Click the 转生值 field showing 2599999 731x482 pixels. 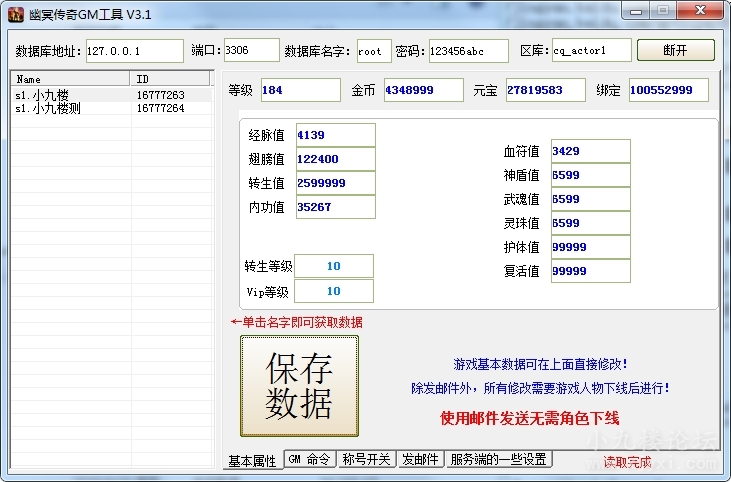(x=335, y=183)
